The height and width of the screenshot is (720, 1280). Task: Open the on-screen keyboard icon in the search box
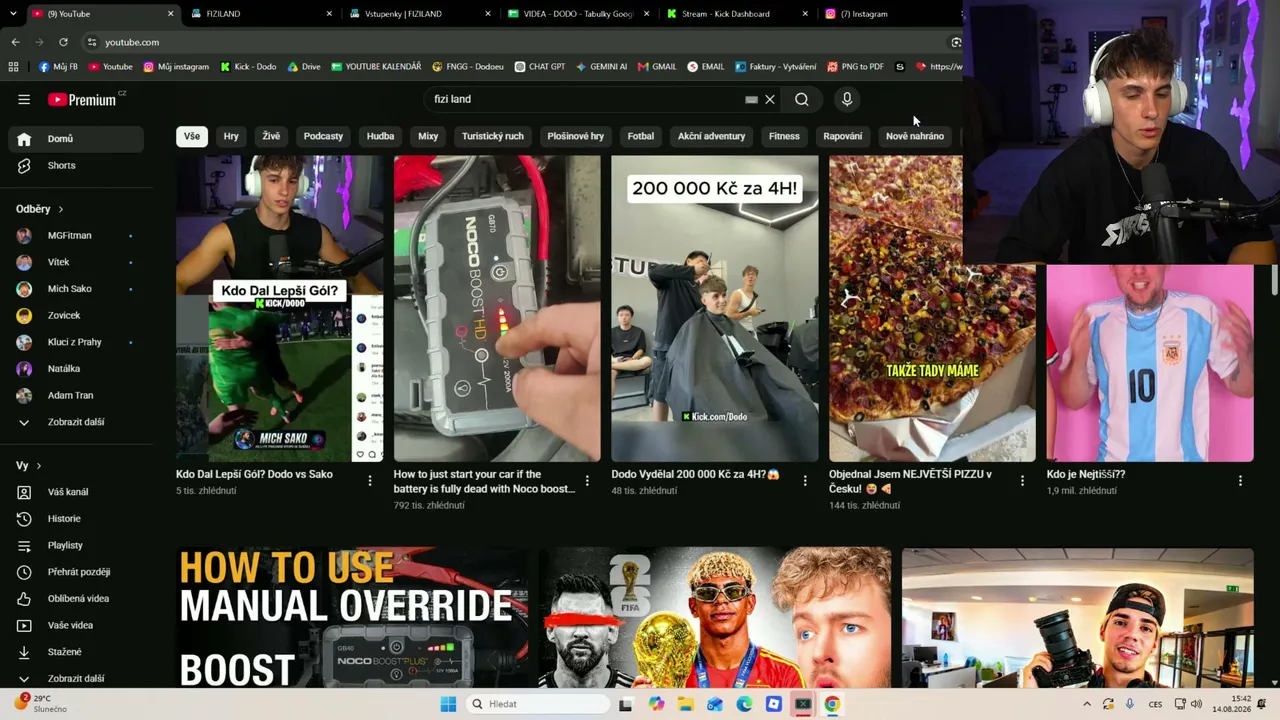(x=751, y=100)
